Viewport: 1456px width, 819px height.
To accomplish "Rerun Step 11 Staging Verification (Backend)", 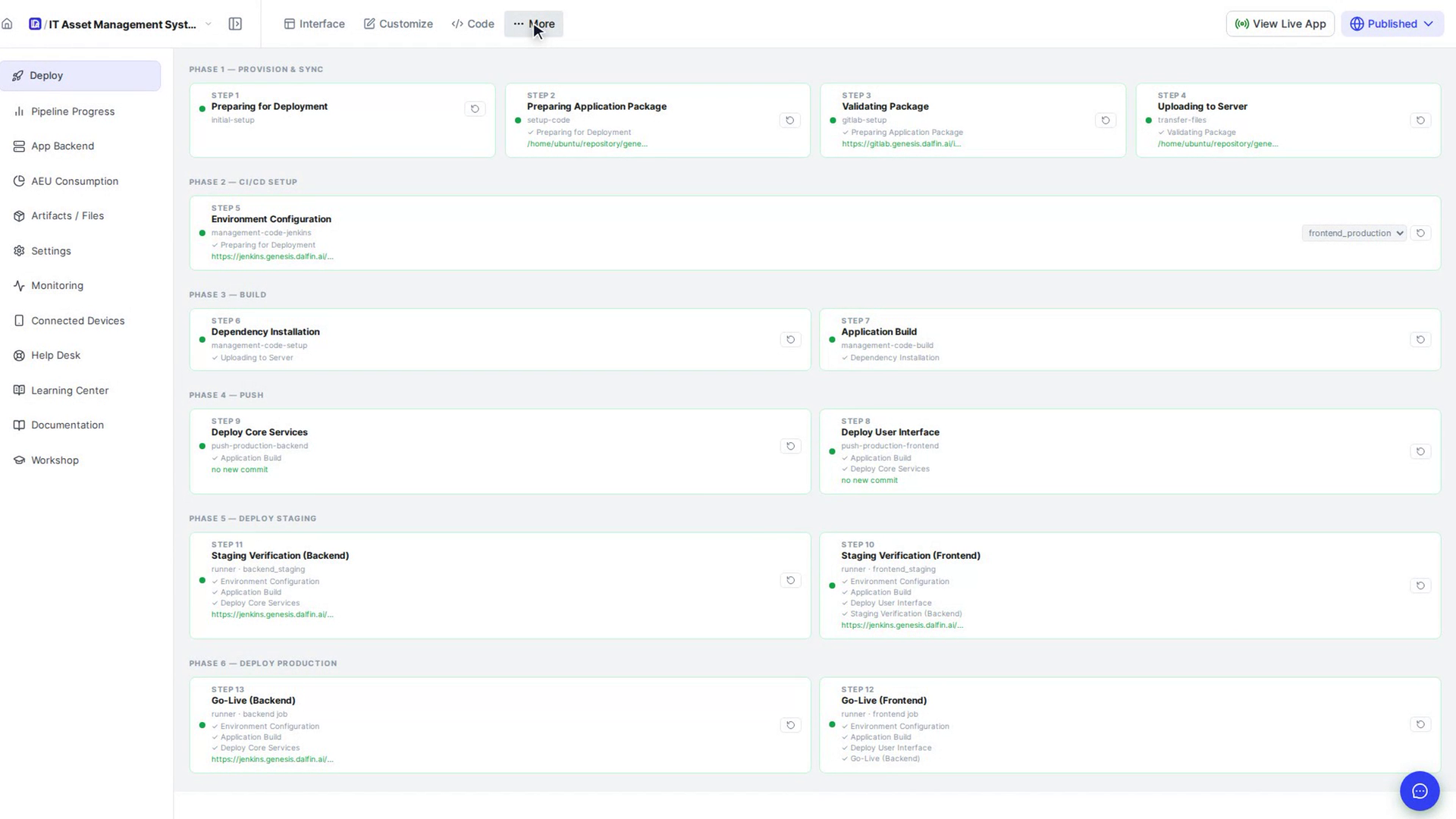I will coord(790,581).
